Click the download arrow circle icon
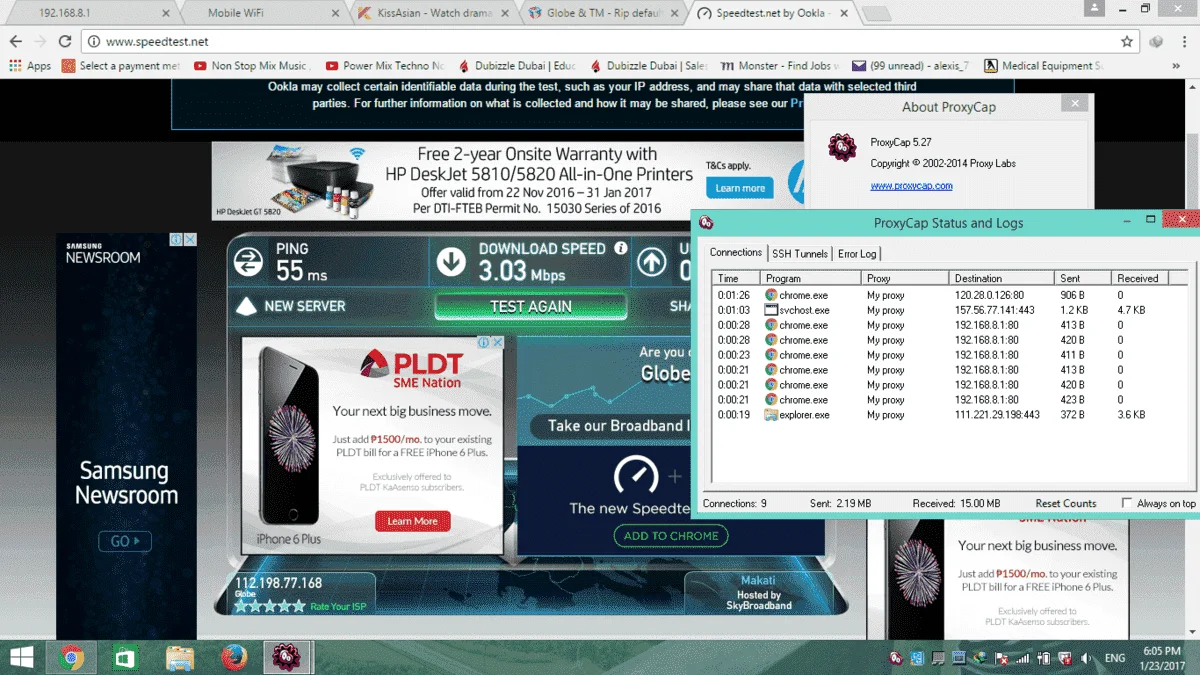This screenshot has height=675, width=1200. coord(451,262)
